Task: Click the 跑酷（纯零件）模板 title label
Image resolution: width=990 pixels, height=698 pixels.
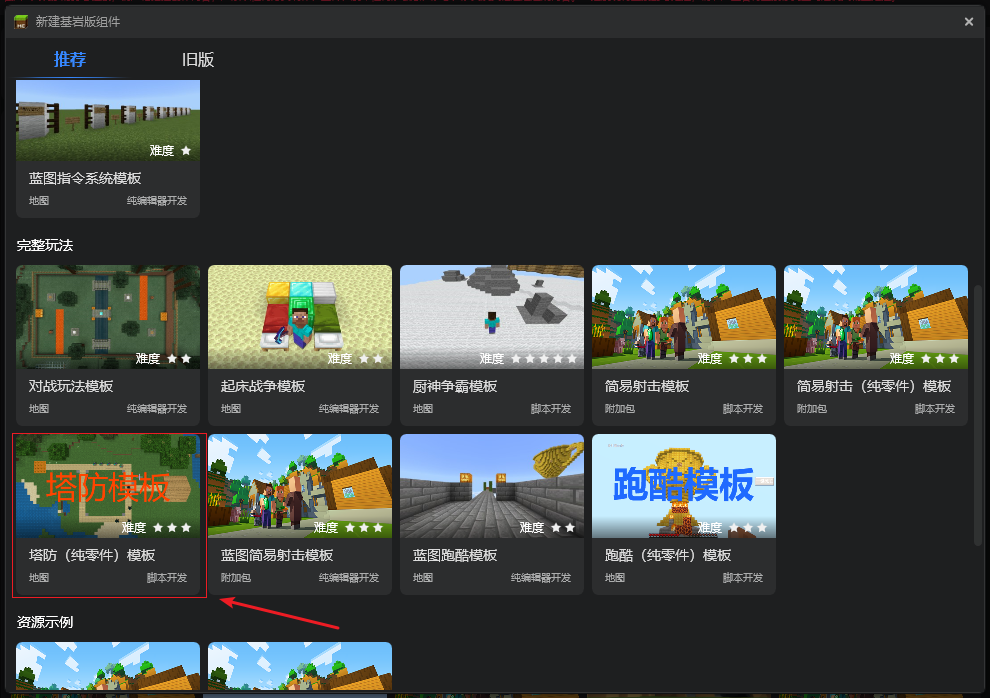Action: (x=668, y=555)
